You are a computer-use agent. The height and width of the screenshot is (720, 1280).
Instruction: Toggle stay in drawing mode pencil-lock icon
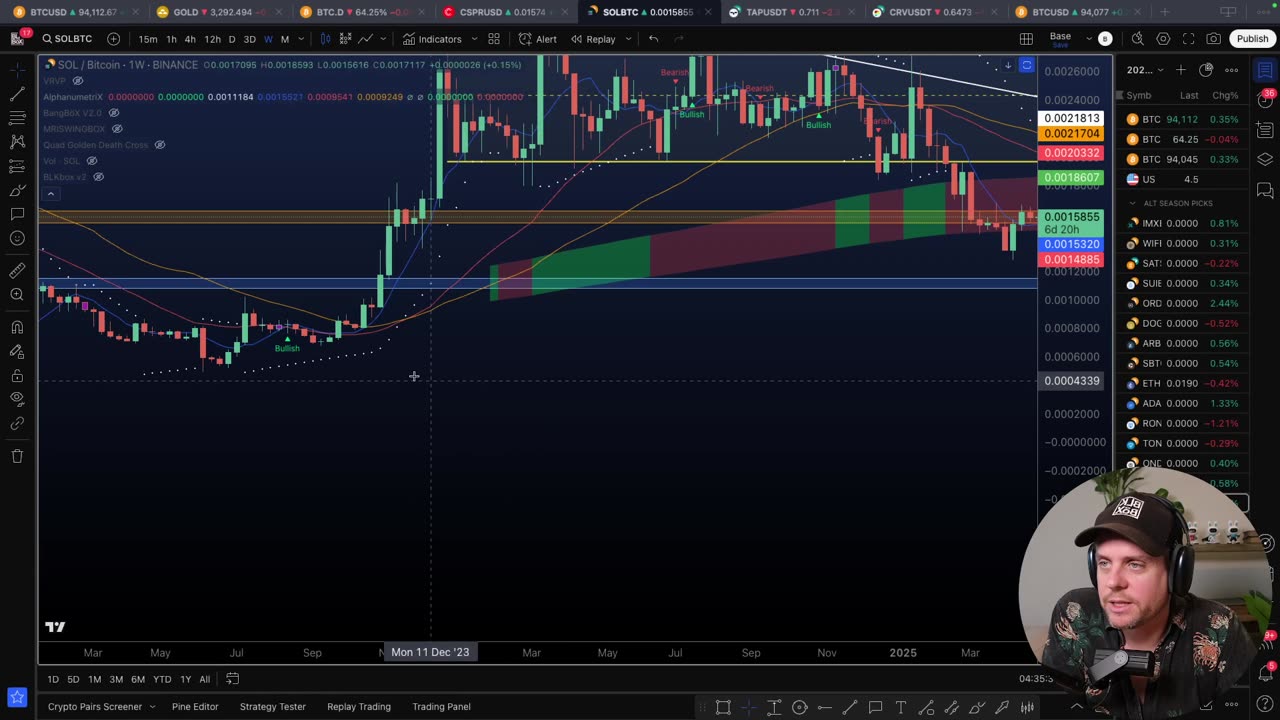pyautogui.click(x=17, y=351)
